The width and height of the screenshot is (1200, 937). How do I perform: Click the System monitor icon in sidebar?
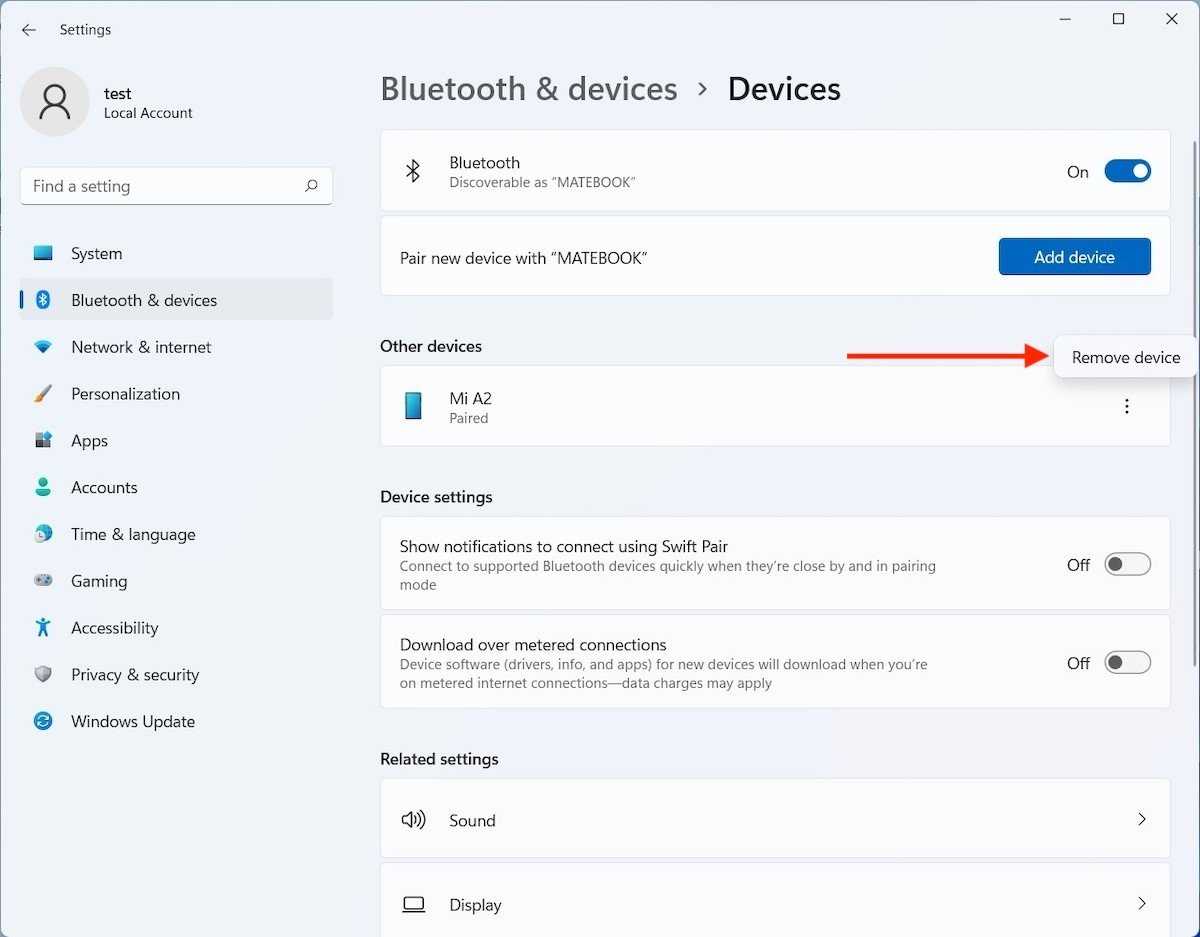[43, 254]
